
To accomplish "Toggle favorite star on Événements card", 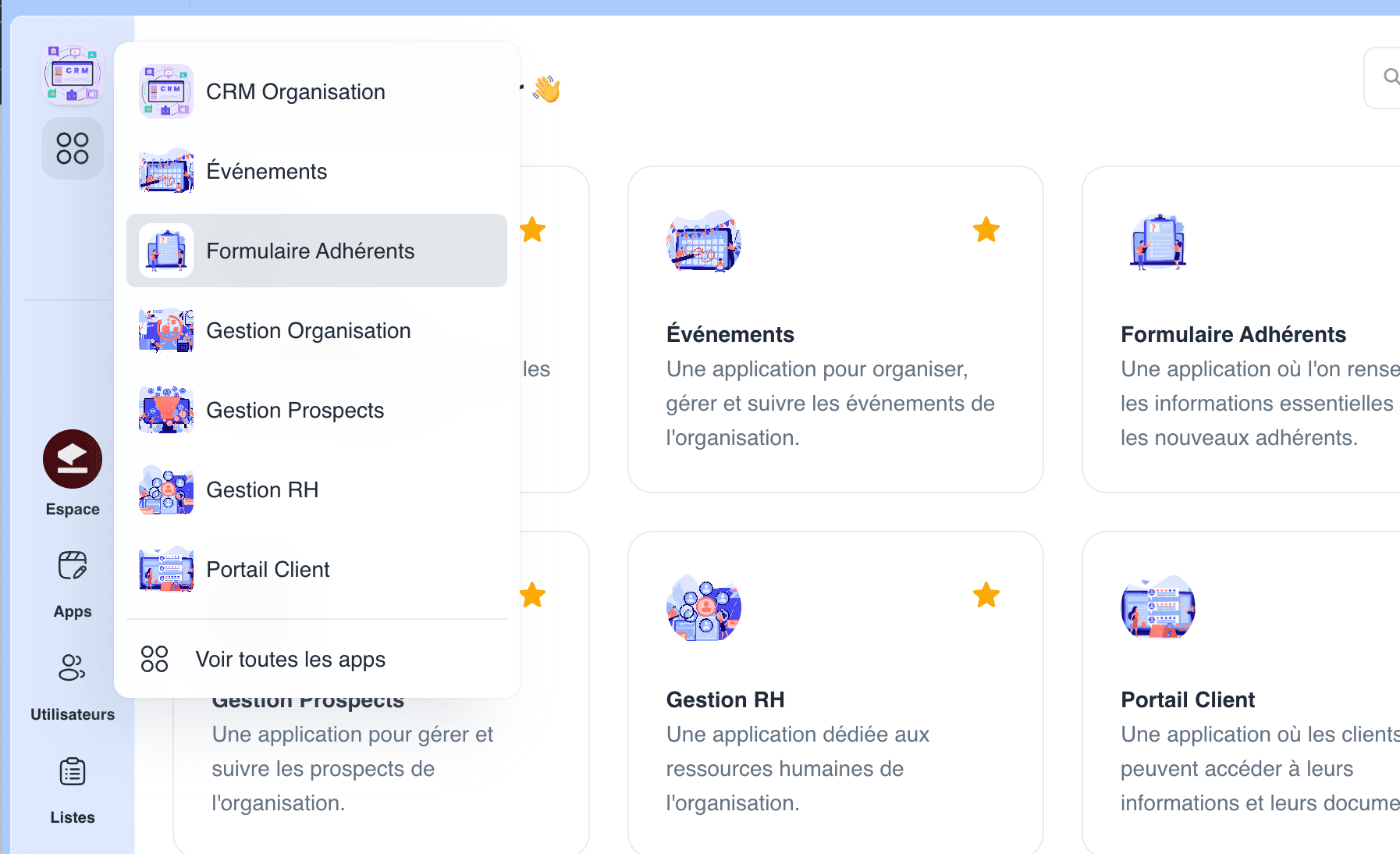I will (986, 230).
